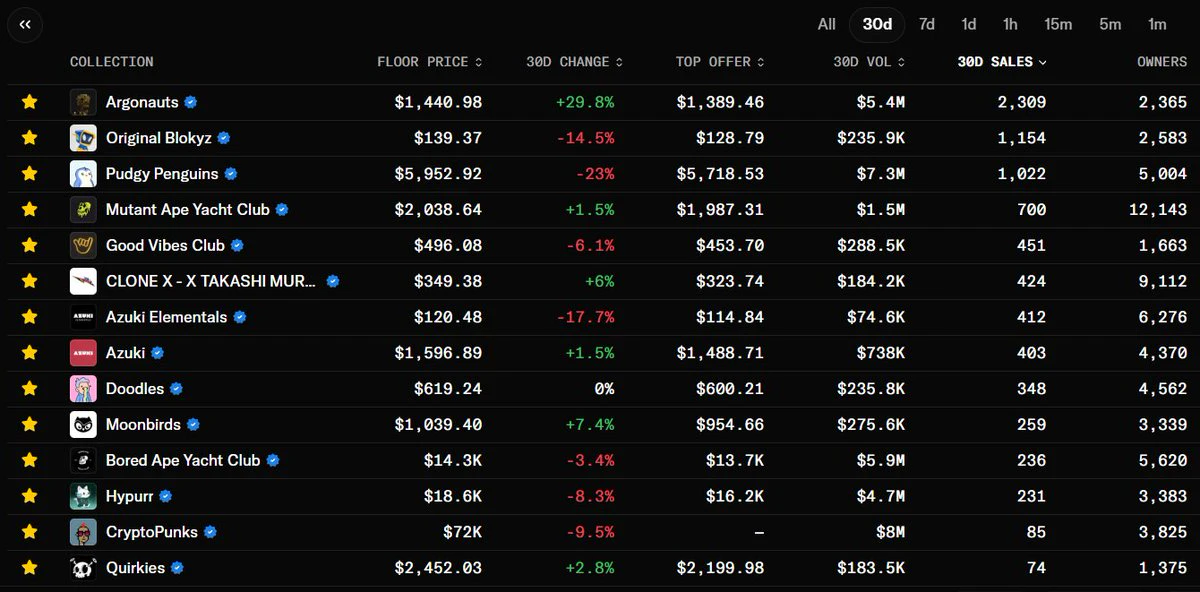This screenshot has width=1200, height=592.
Task: Toggle the favorite star for Hypurr
Action: click(x=30, y=496)
